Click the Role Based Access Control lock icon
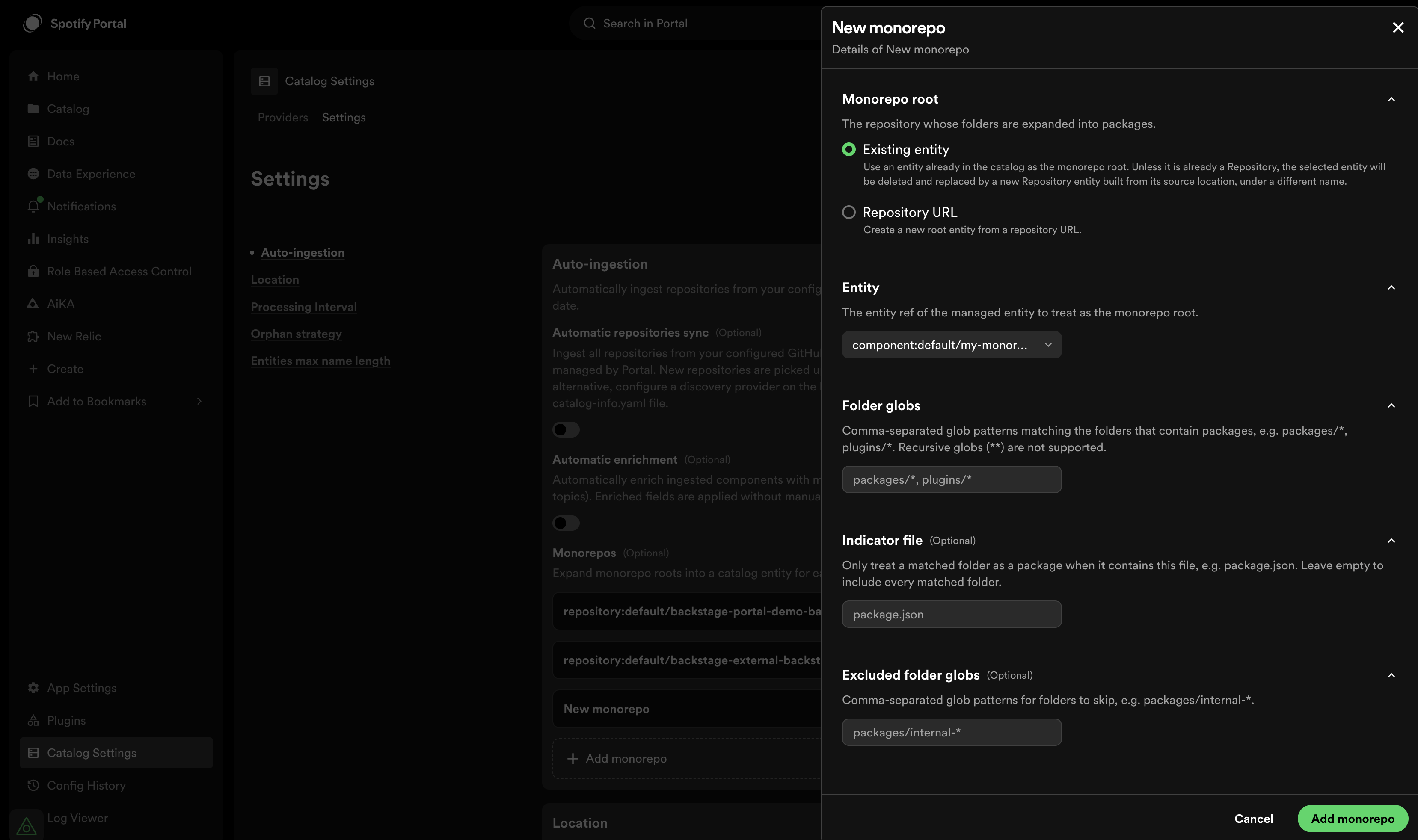 [33, 271]
